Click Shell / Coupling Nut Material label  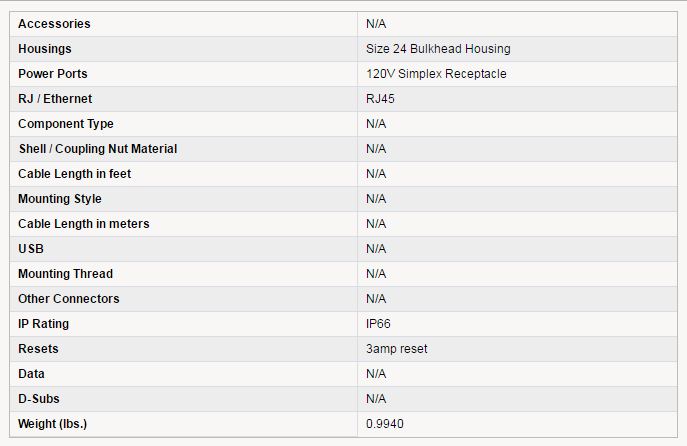pyautogui.click(x=98, y=149)
